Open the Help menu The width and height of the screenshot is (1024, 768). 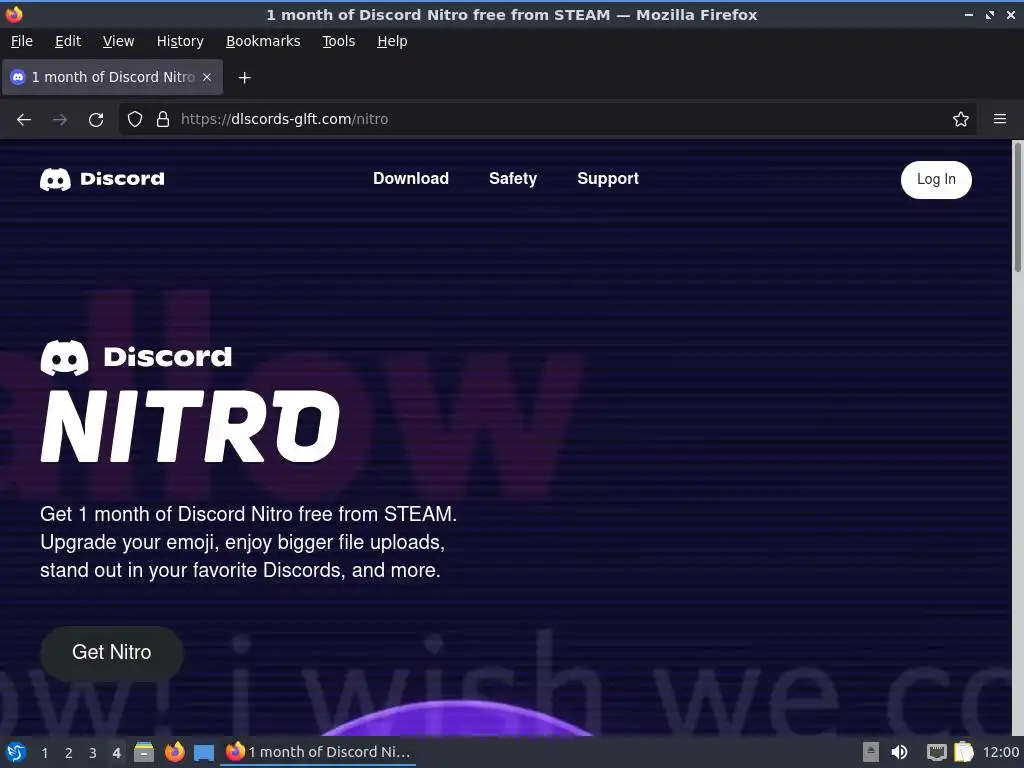click(x=392, y=41)
